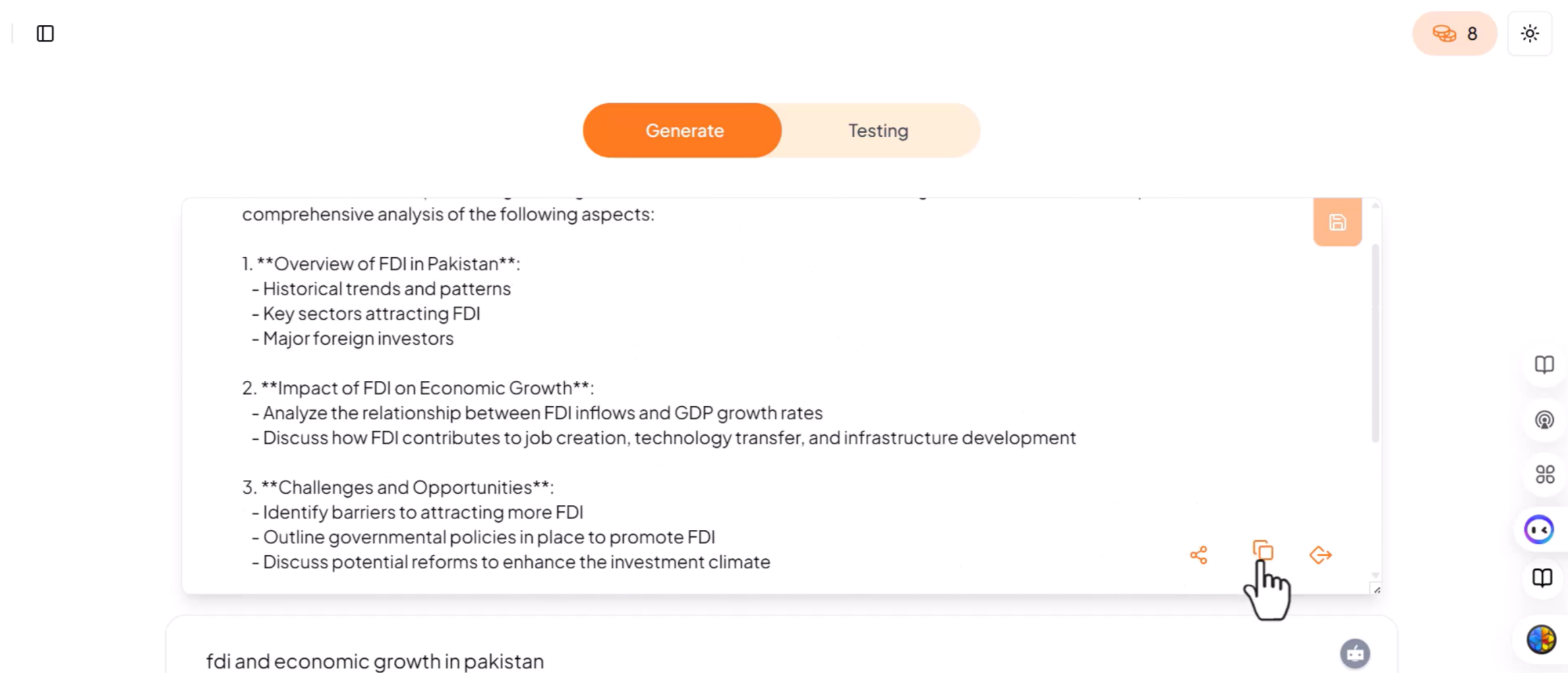Click the prompt input reading 'fdi and economic growth'

pos(375,660)
